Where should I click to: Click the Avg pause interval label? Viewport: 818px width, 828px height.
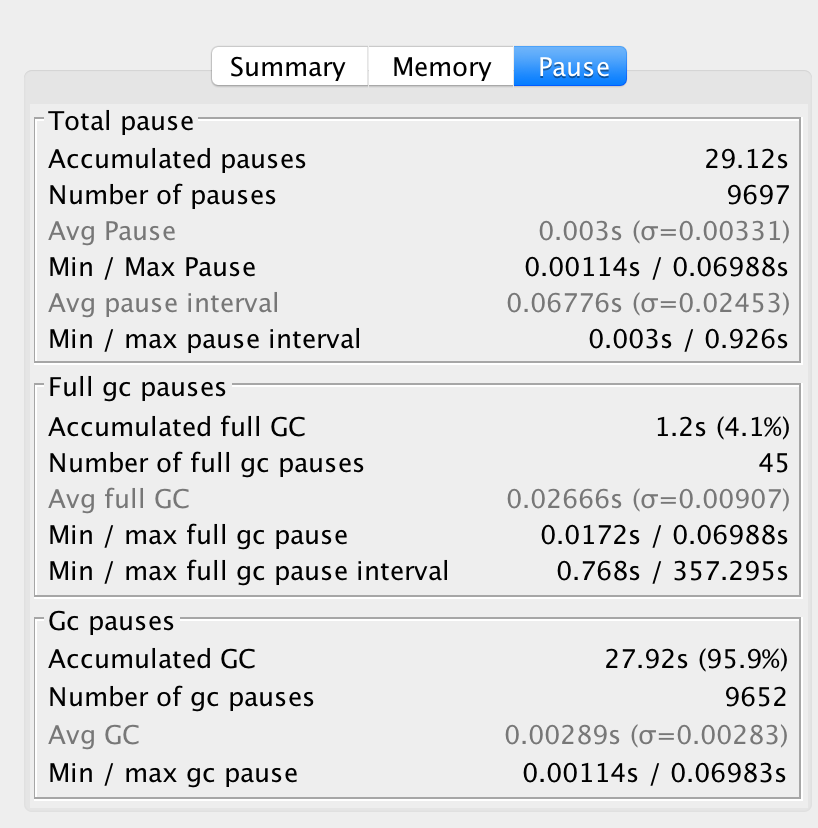click(x=163, y=303)
